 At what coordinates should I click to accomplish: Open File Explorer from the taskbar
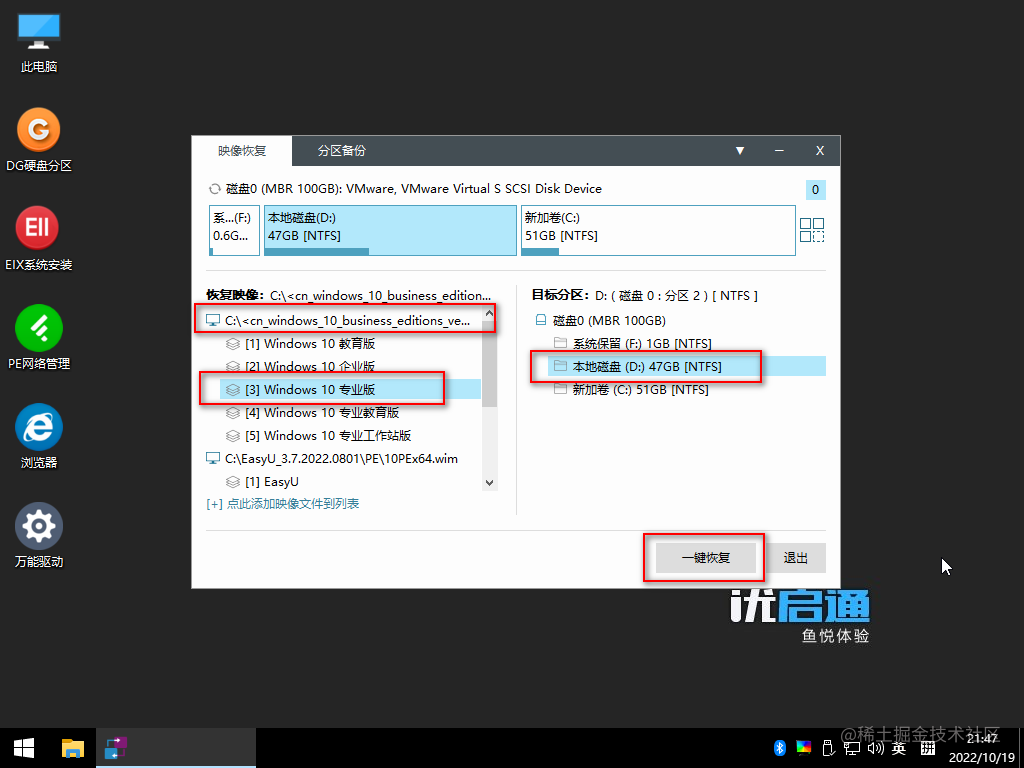pyautogui.click(x=73, y=747)
